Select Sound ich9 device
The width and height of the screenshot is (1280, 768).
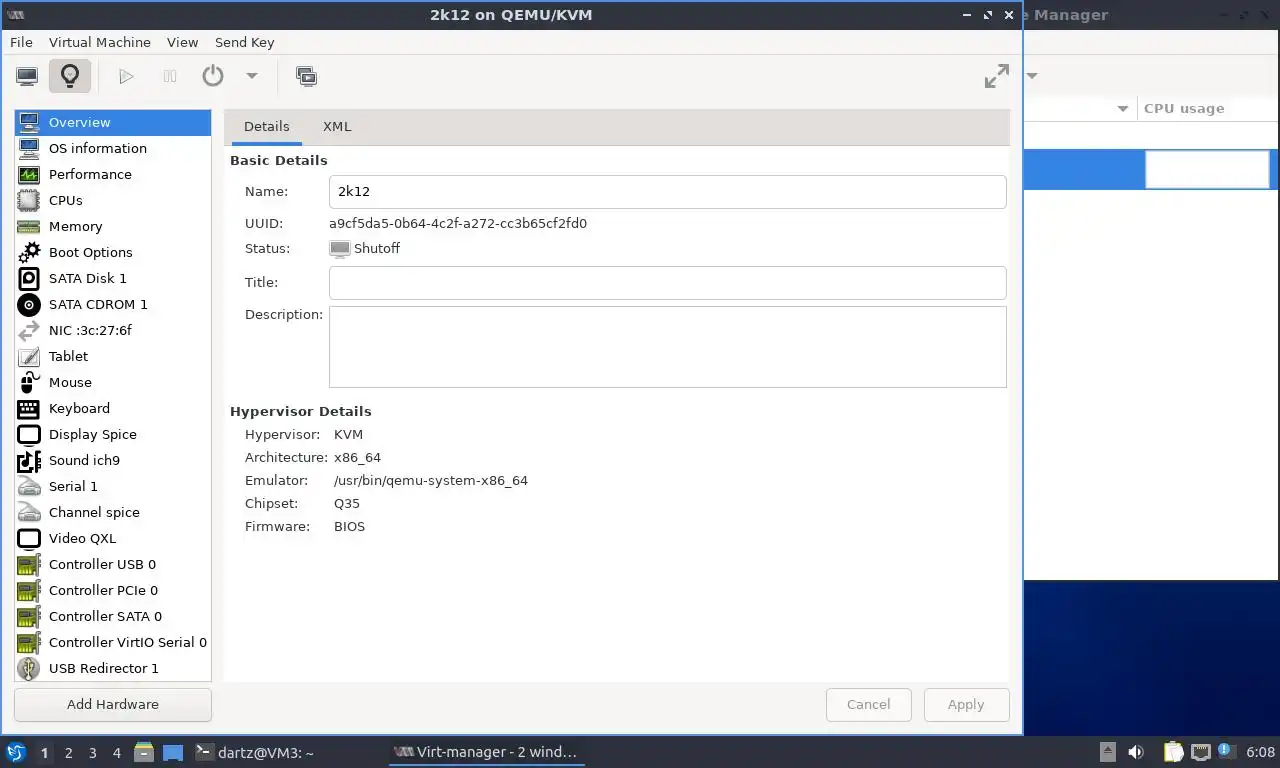(113, 460)
